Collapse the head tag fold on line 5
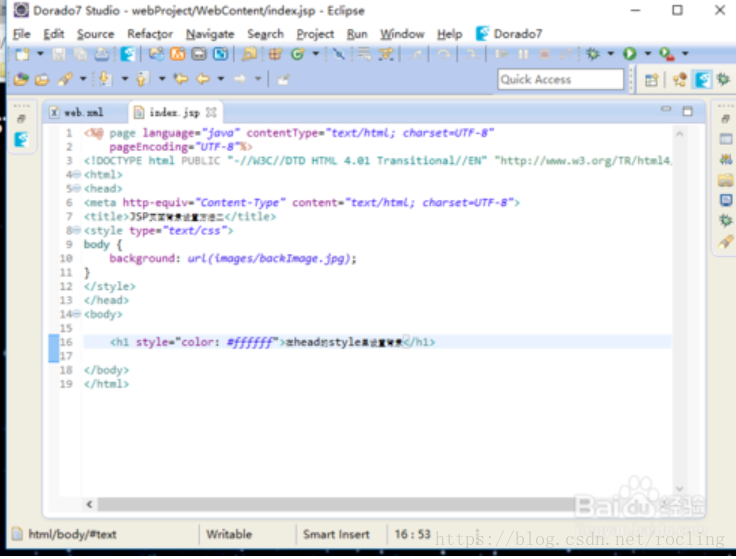This screenshot has width=736, height=559. click(x=77, y=189)
